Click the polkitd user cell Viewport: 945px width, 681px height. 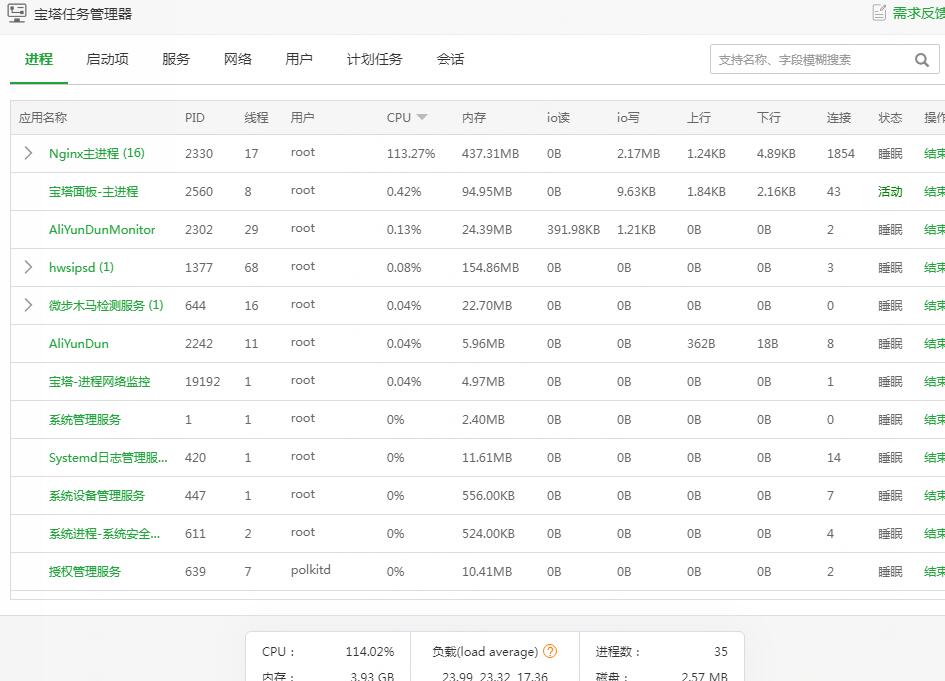(x=311, y=570)
